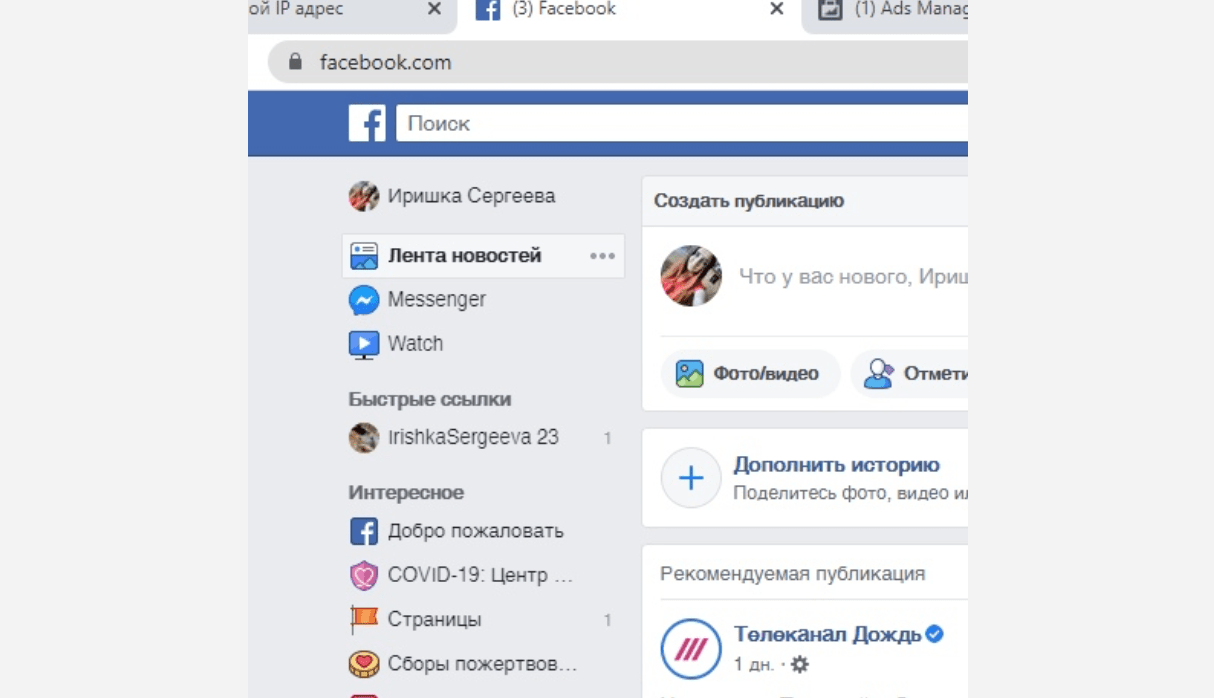Screen dimensions: 1214x698
Task: Click the Что у вас нового post field
Action: (x=852, y=276)
